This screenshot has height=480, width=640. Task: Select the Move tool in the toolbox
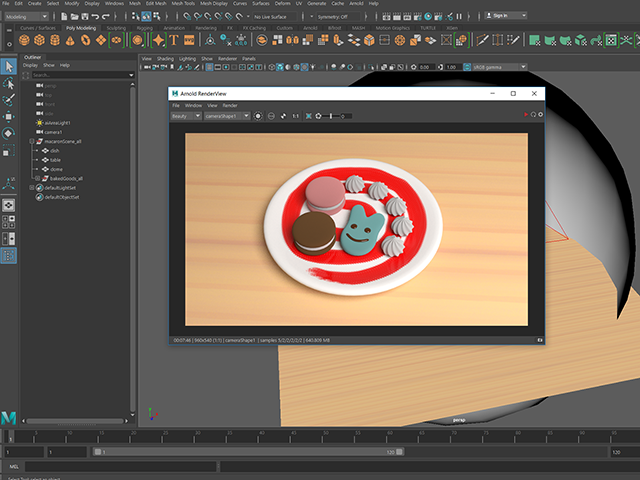[9, 117]
